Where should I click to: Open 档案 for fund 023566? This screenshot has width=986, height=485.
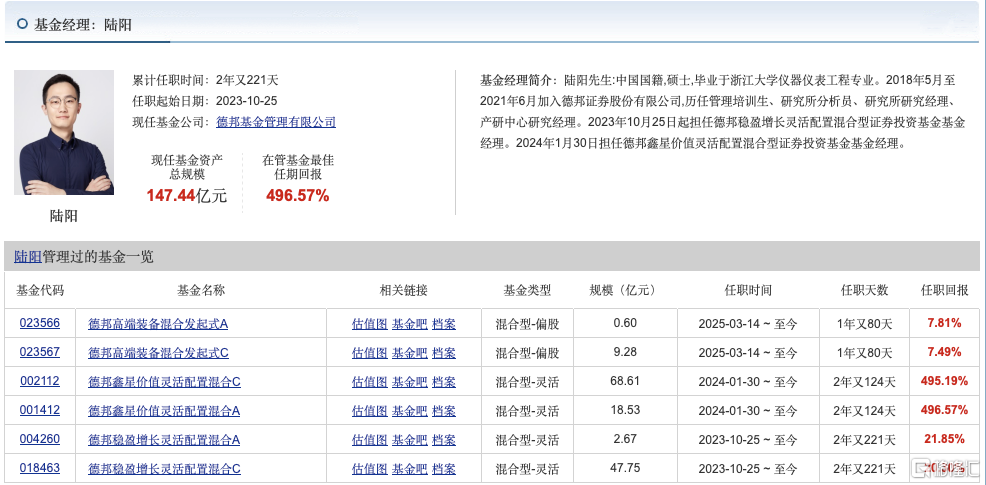444,324
